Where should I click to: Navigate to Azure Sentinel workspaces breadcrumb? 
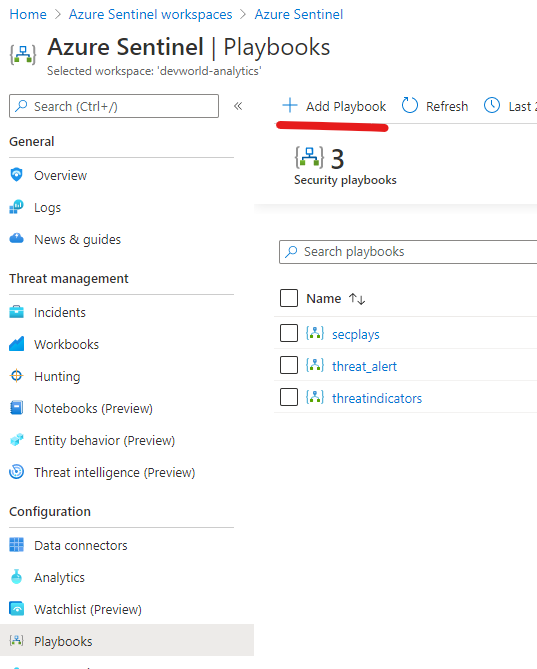pos(151,14)
